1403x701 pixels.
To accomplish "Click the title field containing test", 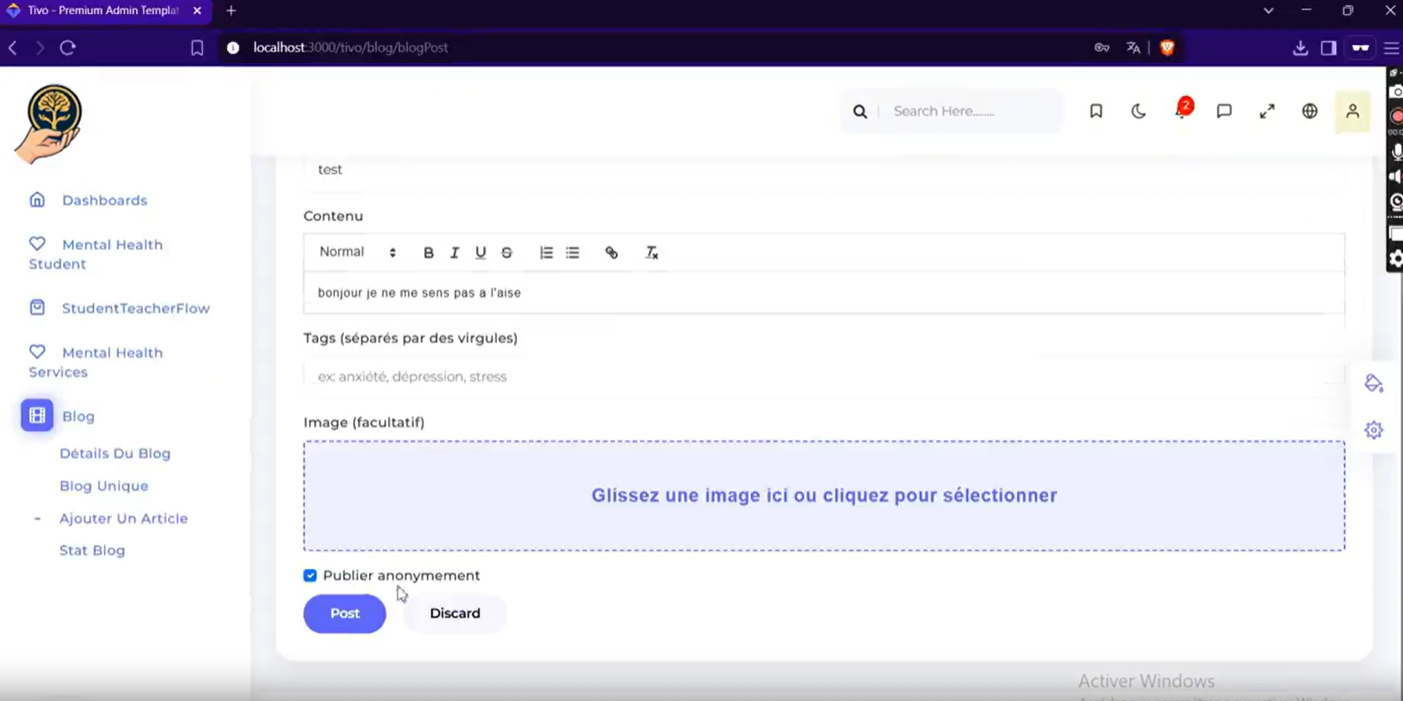I will point(824,169).
